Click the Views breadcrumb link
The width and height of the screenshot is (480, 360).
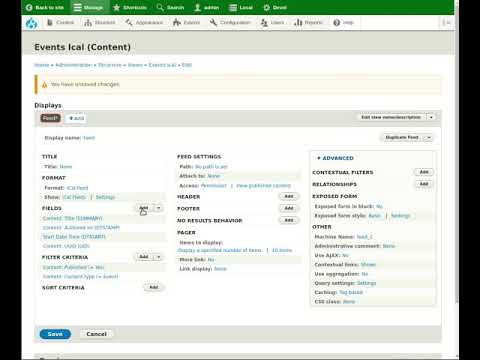click(135, 65)
